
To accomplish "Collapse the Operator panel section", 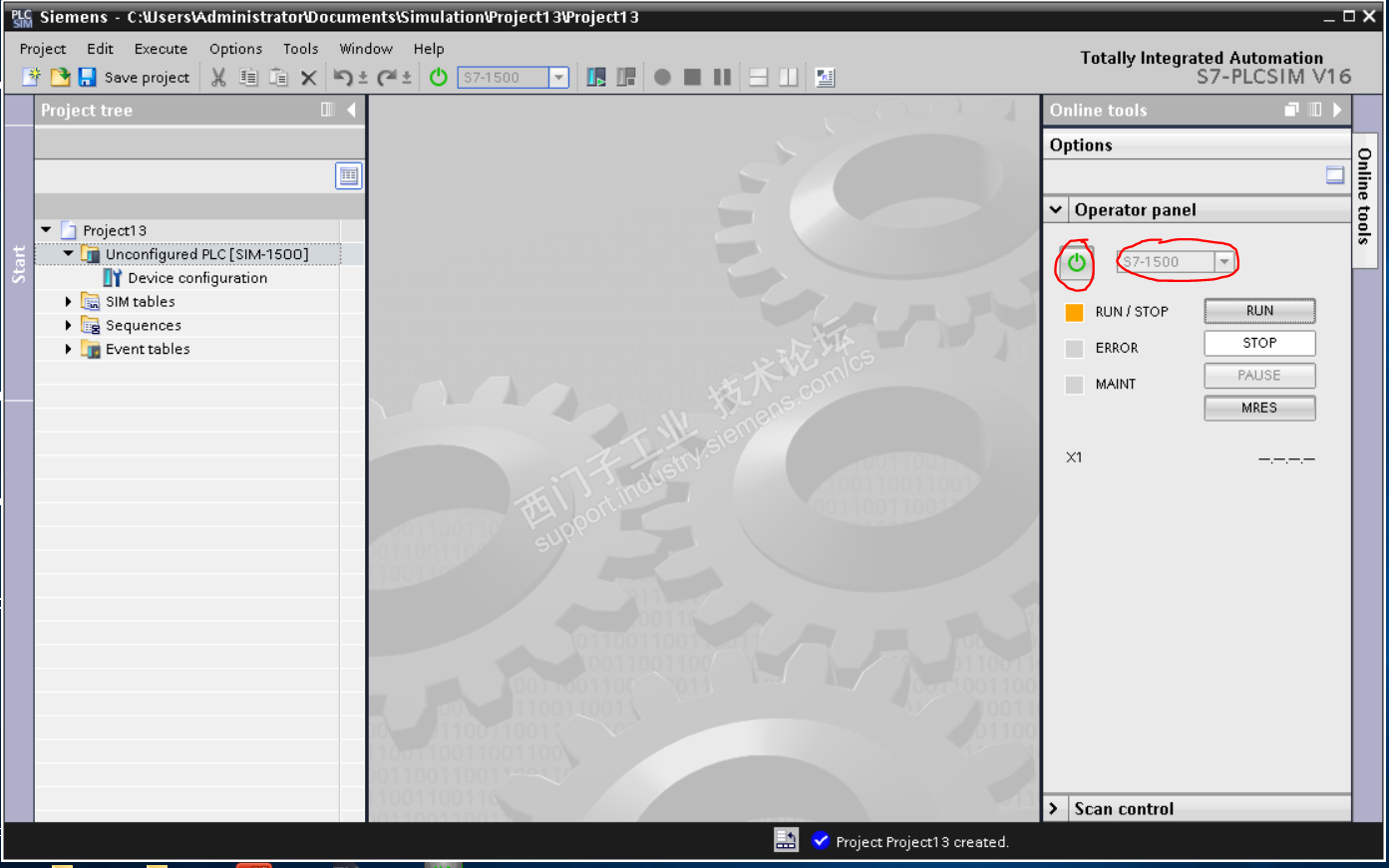I will click(1056, 210).
